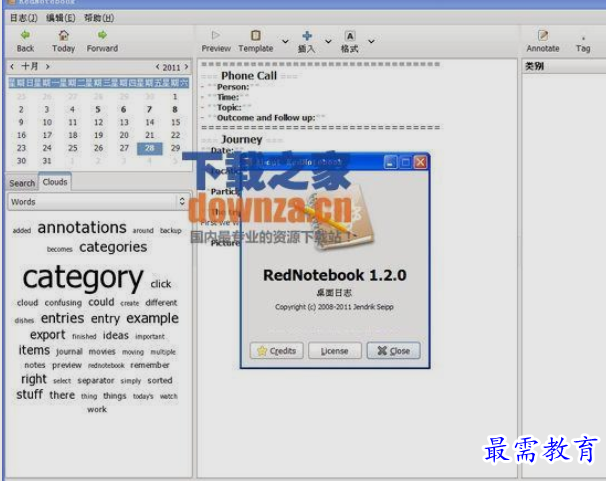Expand the Insert dropdown arrow
The height and width of the screenshot is (481, 606).
[x=328, y=41]
